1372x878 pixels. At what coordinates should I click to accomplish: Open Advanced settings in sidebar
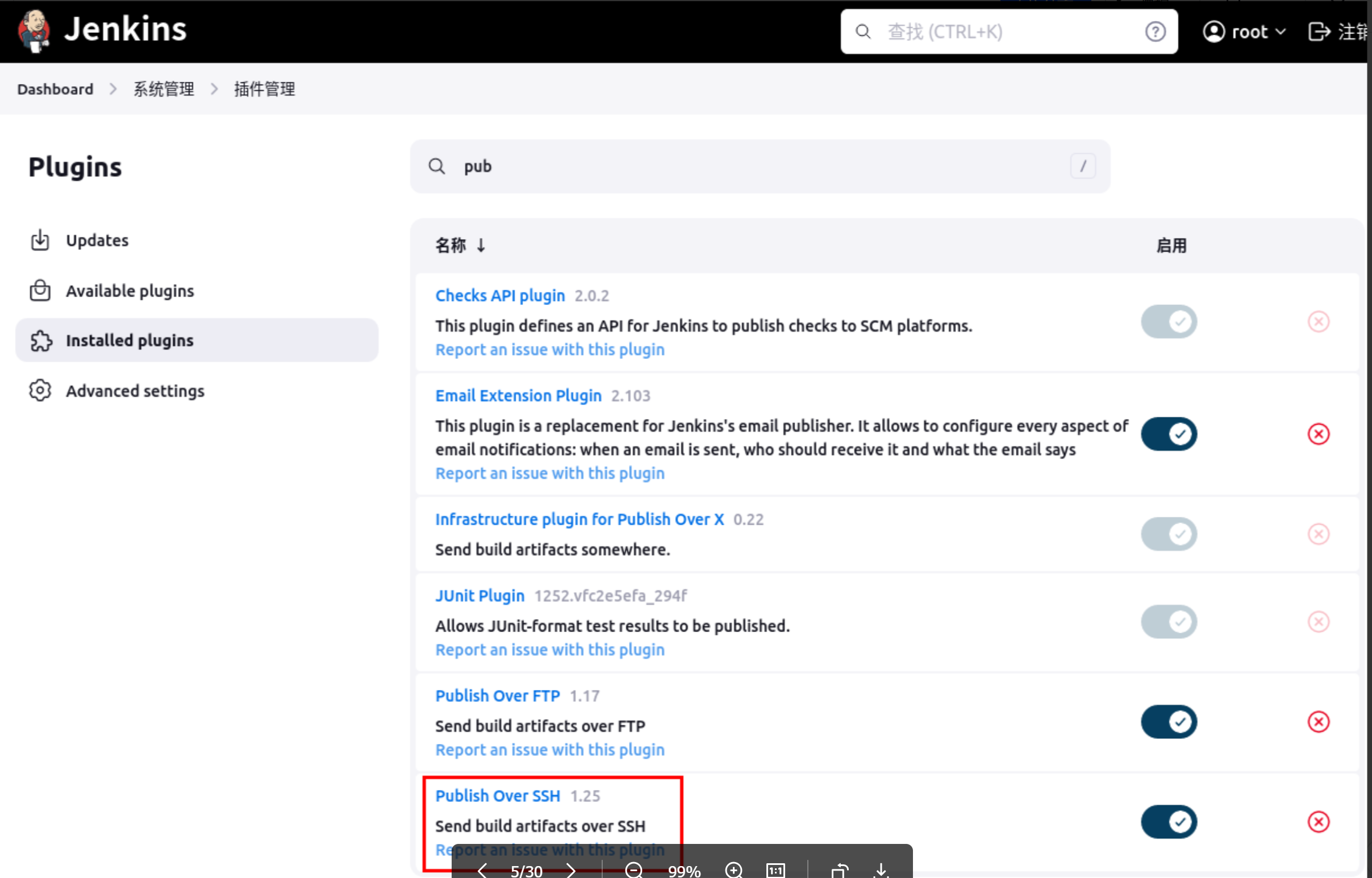(197, 391)
